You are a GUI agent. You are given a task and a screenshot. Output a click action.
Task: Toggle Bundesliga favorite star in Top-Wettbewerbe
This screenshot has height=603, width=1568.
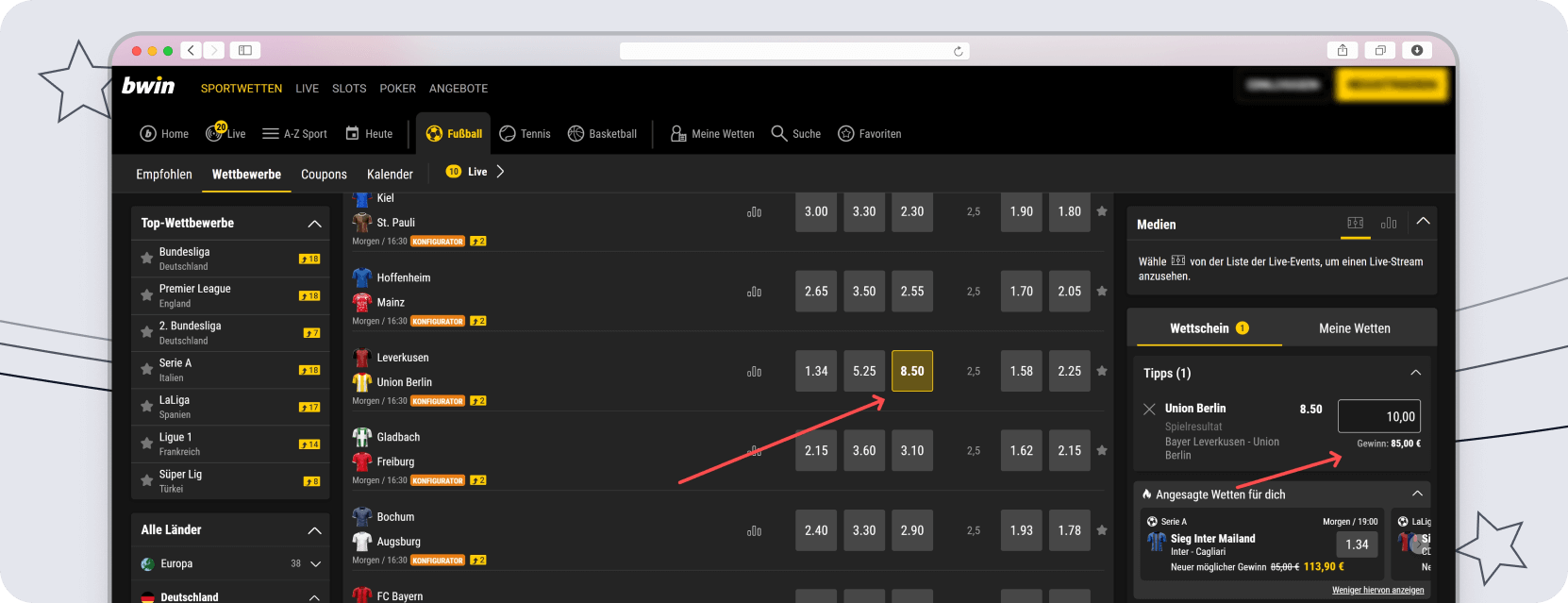click(147, 259)
